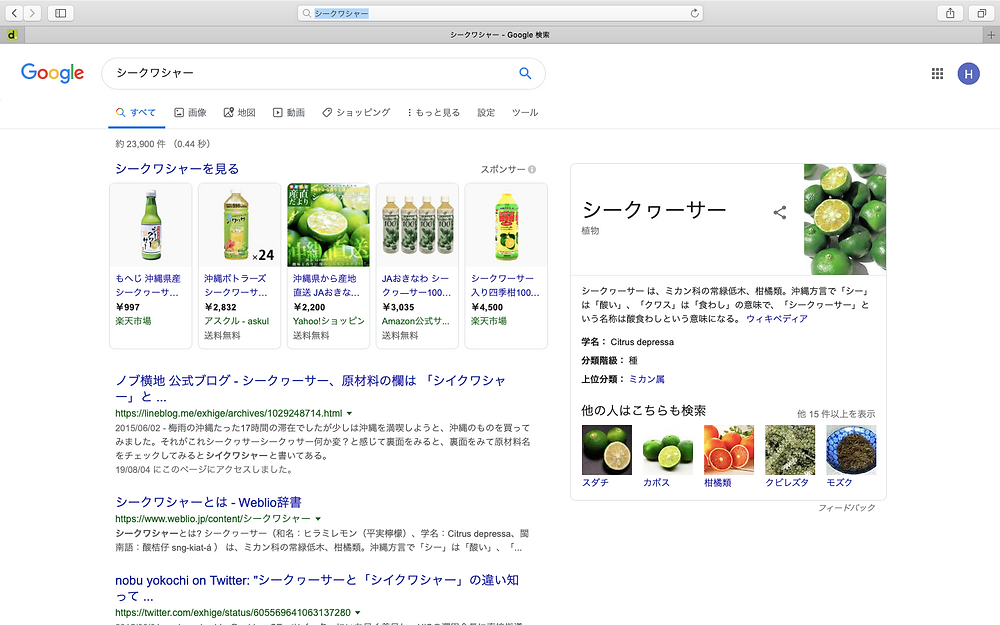Viewport: 1000px width, 625px height.
Task: Open the もっと見る menu
Action: (433, 112)
